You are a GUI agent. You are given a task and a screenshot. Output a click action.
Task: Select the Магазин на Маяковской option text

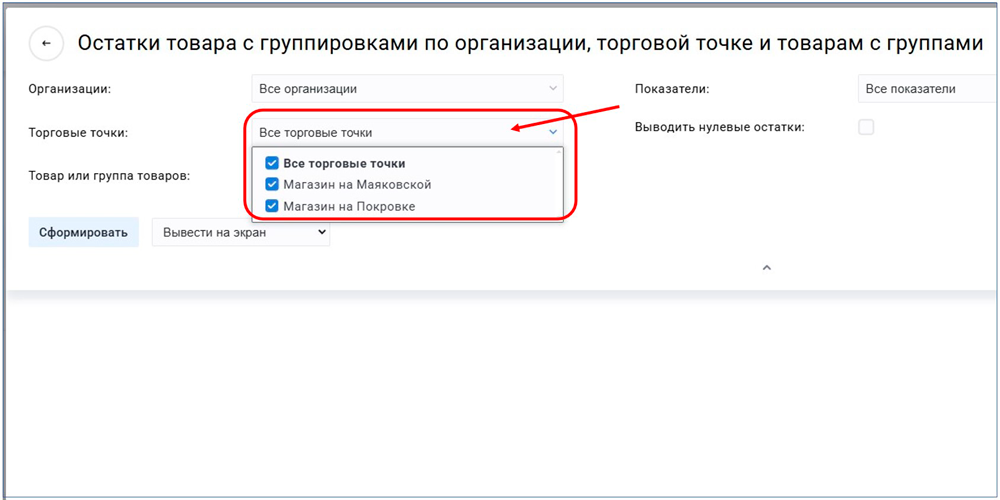point(357,184)
